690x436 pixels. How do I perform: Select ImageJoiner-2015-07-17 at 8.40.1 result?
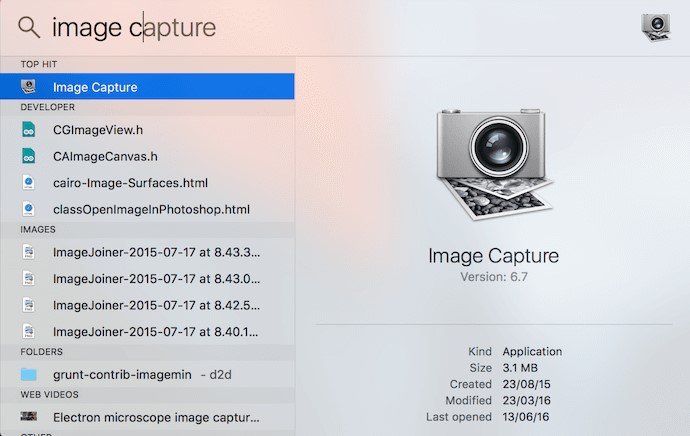(x=147, y=331)
